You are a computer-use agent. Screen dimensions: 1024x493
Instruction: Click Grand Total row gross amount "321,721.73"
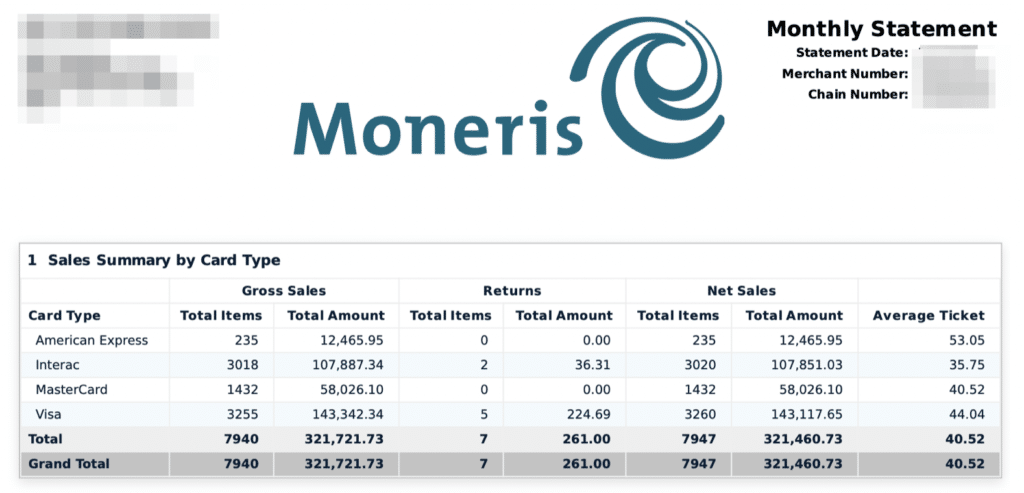[344, 464]
